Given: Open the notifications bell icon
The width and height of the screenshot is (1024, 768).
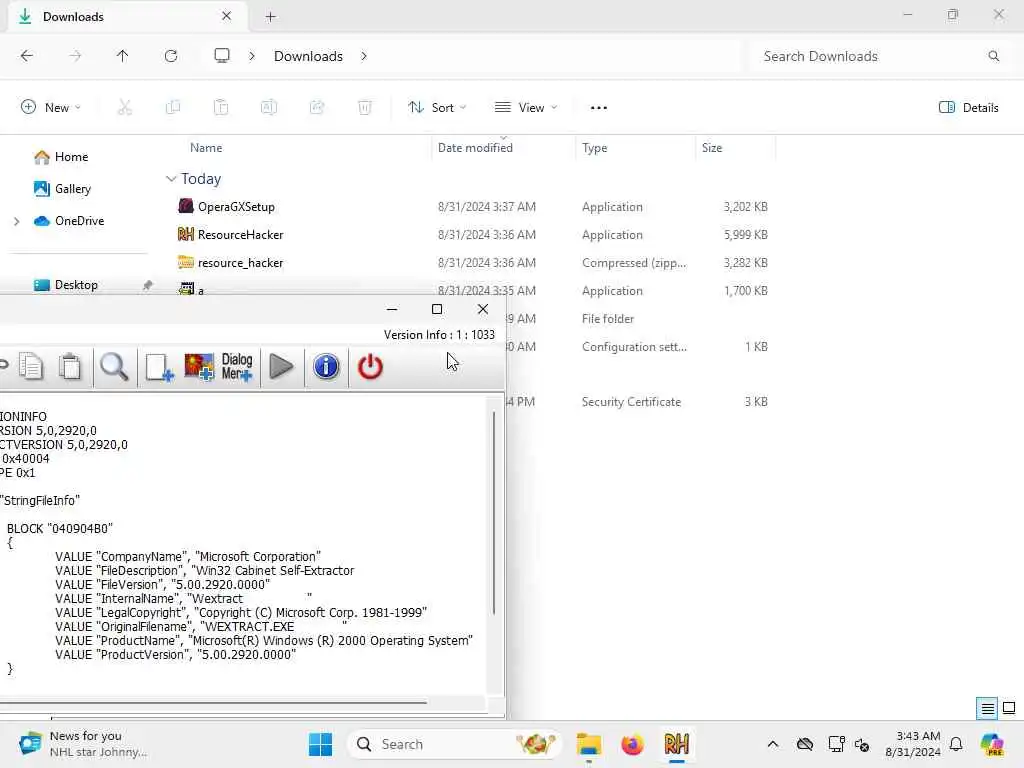Looking at the screenshot, I should (956, 744).
